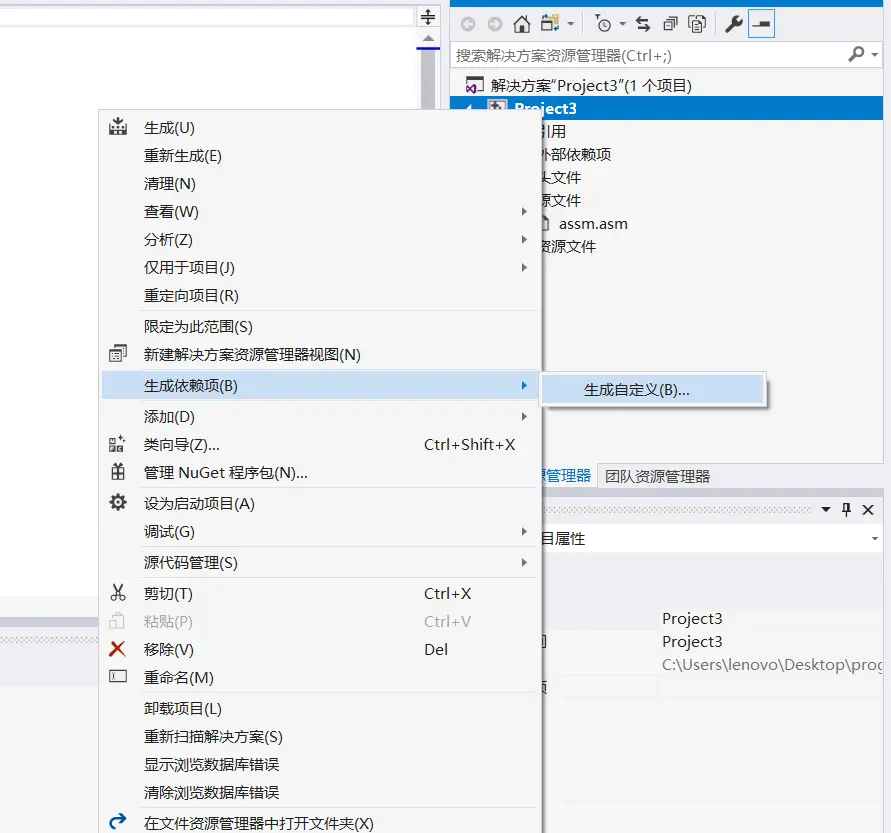Switch to the 团队资源管理器 tab
The image size is (891, 833).
point(657,476)
